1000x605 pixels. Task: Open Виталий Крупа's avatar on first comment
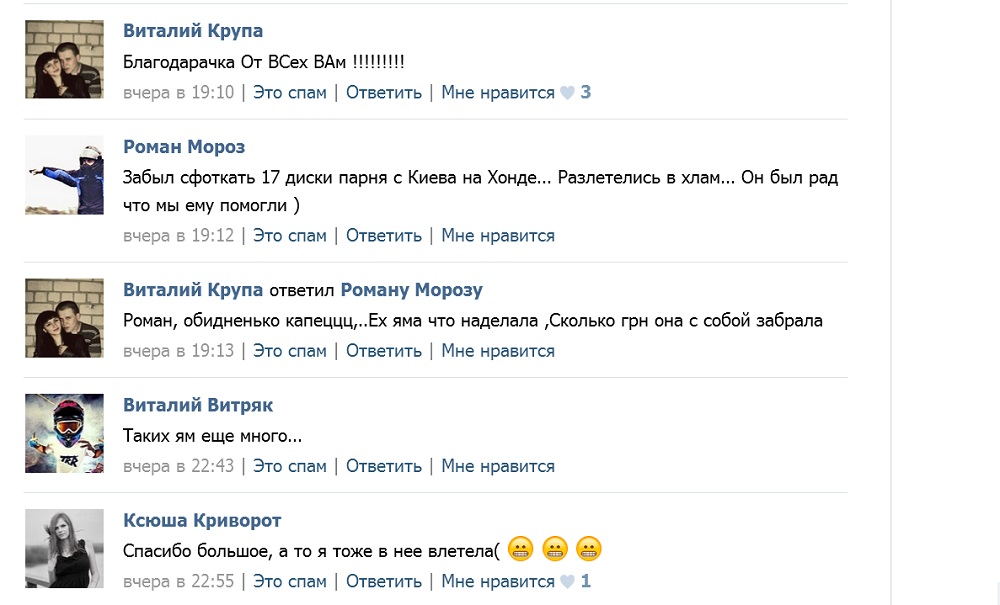(x=64, y=59)
